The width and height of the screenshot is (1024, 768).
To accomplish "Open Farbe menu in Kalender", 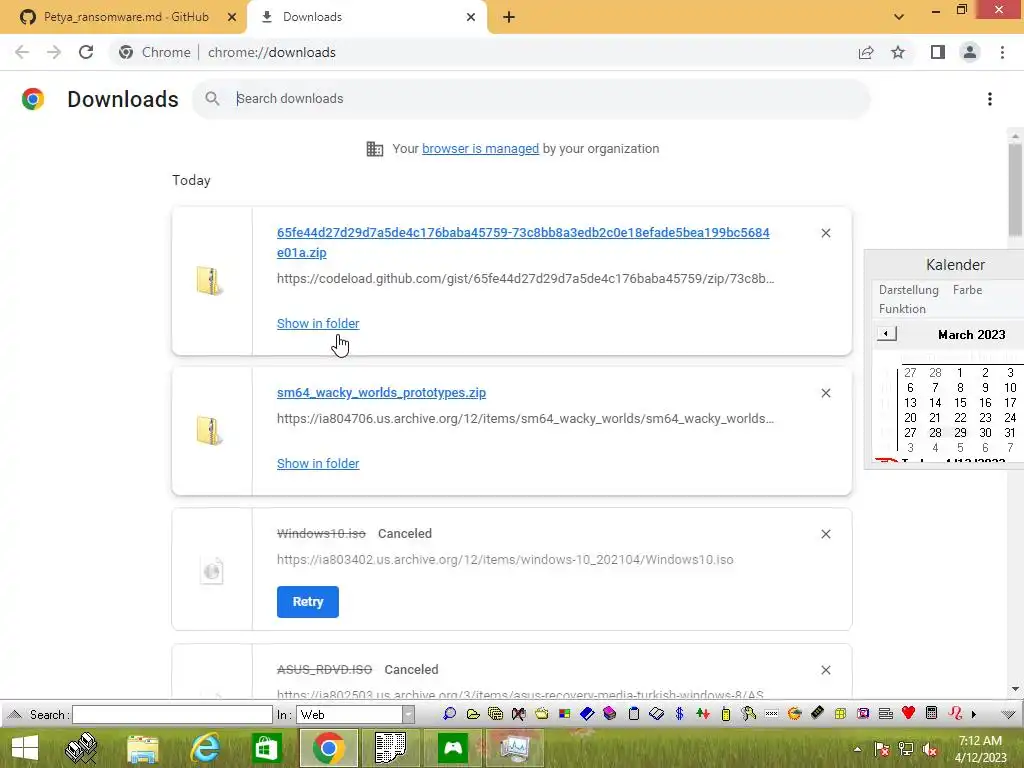I will tap(967, 289).
